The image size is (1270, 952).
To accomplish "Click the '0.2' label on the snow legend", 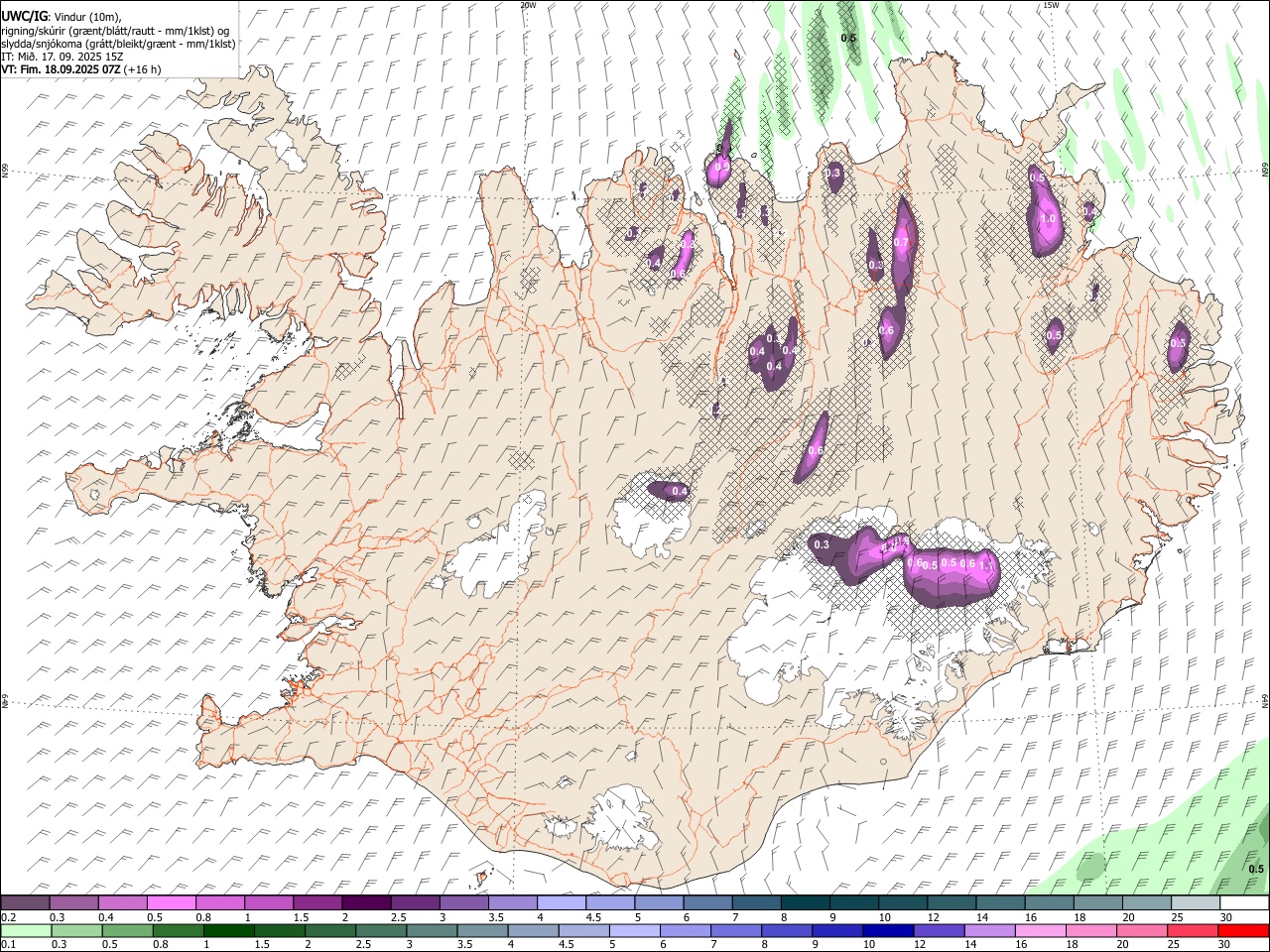I will point(8,916).
